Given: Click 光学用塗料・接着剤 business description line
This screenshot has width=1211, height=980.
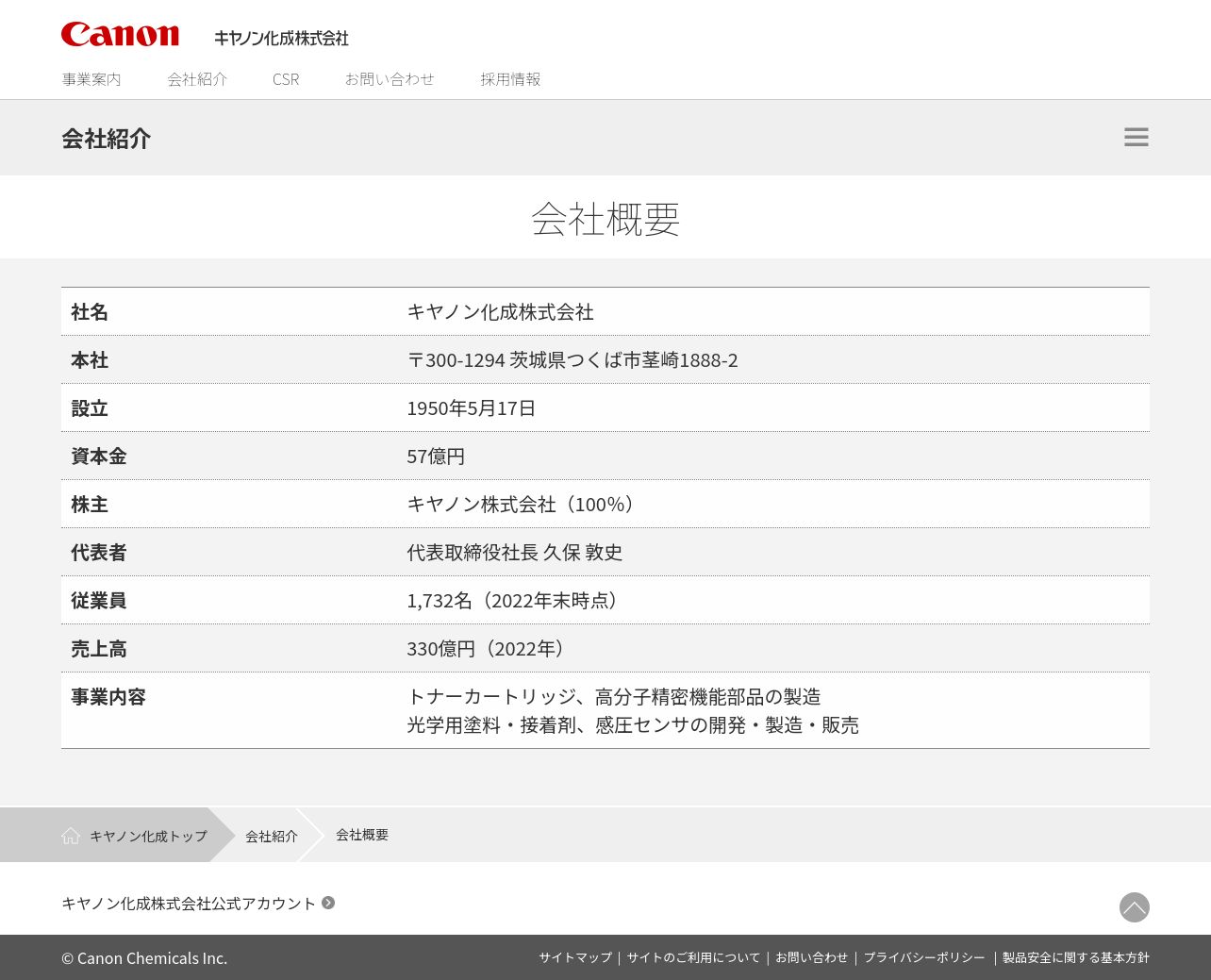Looking at the screenshot, I should 633,725.
